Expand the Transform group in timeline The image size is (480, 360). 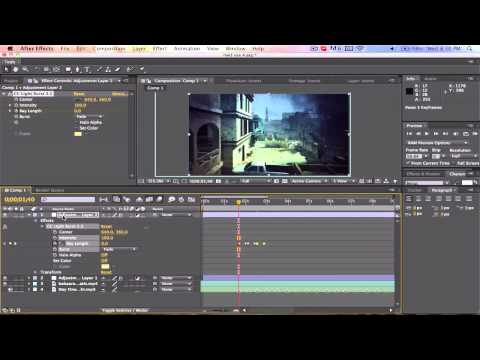(x=36, y=272)
